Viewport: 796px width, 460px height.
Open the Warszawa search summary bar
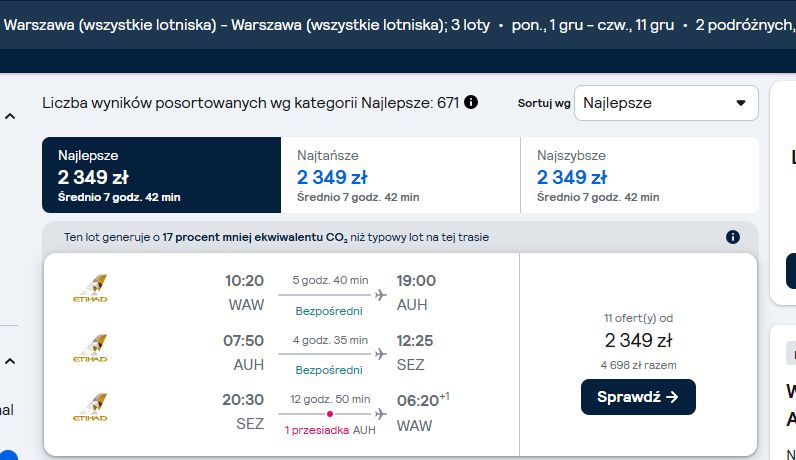click(398, 25)
